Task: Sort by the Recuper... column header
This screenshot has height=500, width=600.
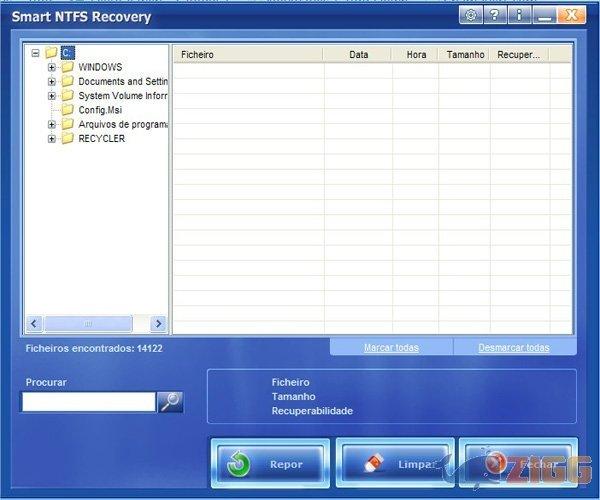Action: [520, 54]
